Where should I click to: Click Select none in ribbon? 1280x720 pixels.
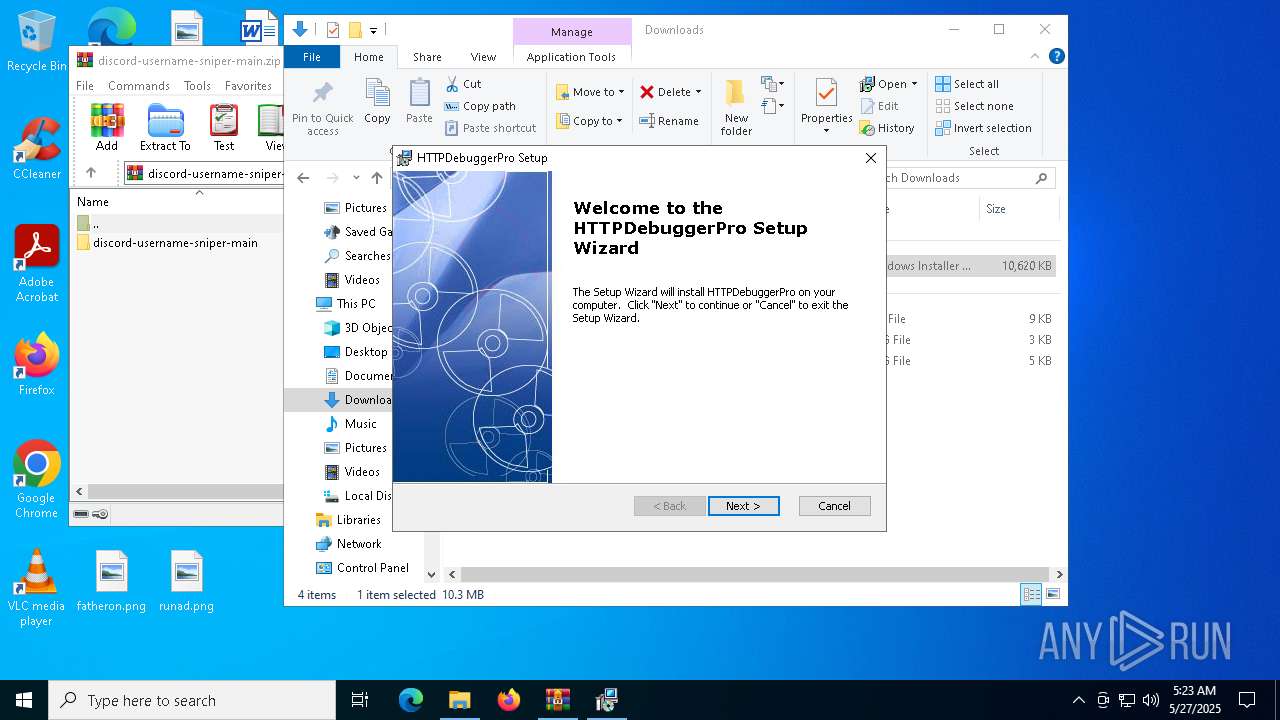click(974, 106)
